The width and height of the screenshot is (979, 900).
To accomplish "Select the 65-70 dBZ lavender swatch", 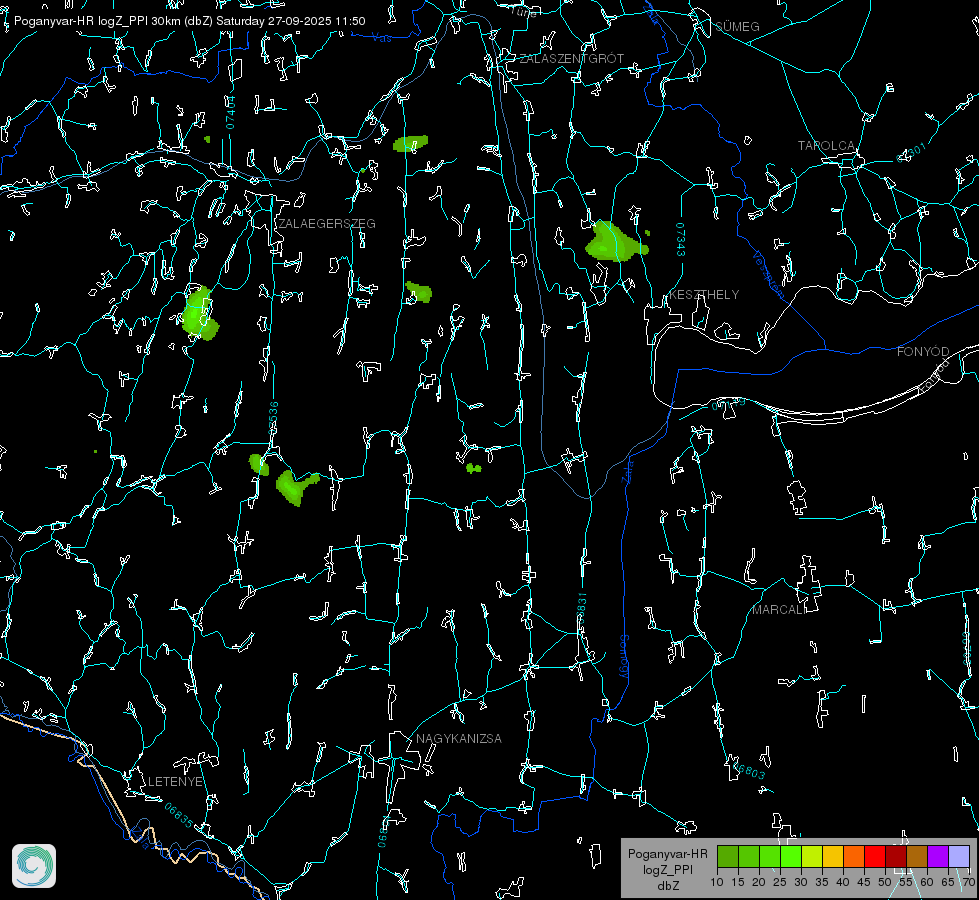I will pyautogui.click(x=959, y=856).
